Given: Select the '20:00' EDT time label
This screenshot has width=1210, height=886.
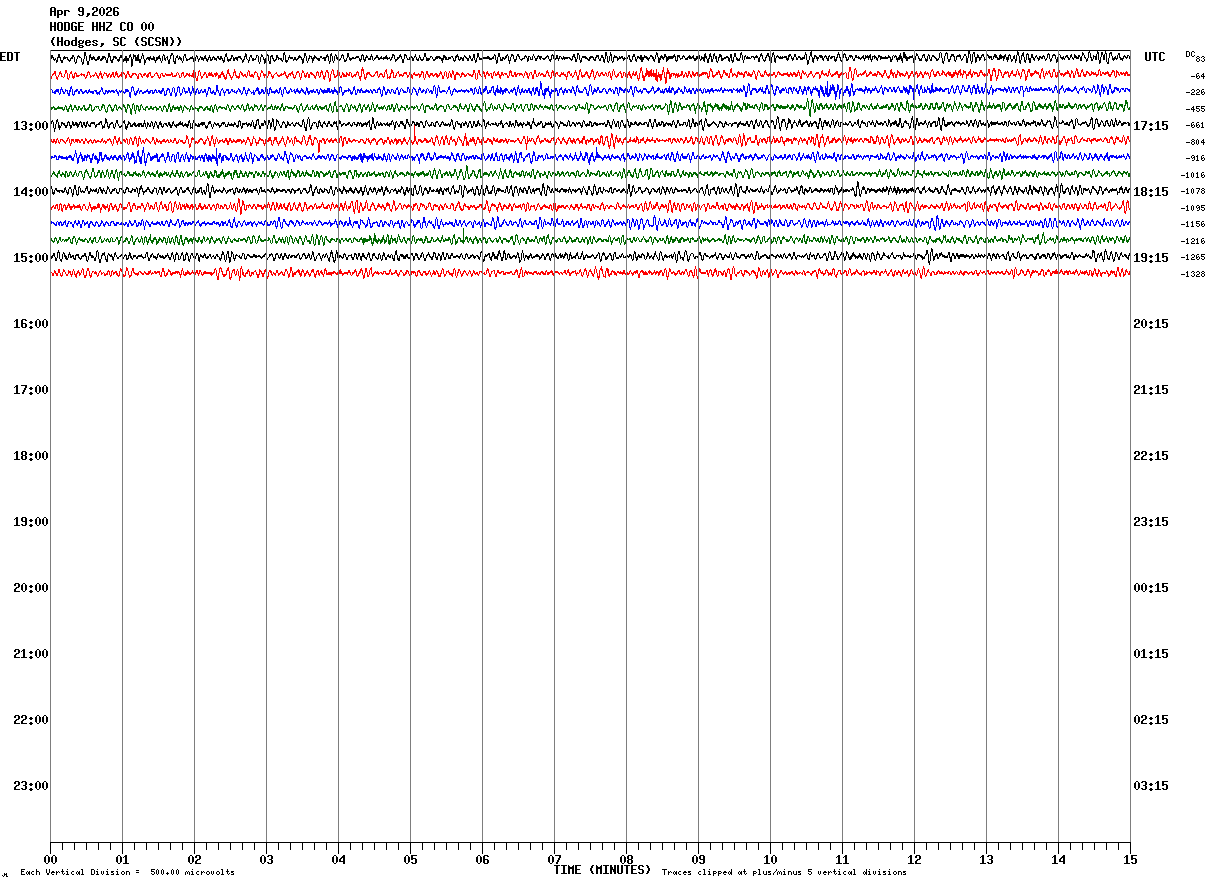Looking at the screenshot, I should (x=31, y=588).
